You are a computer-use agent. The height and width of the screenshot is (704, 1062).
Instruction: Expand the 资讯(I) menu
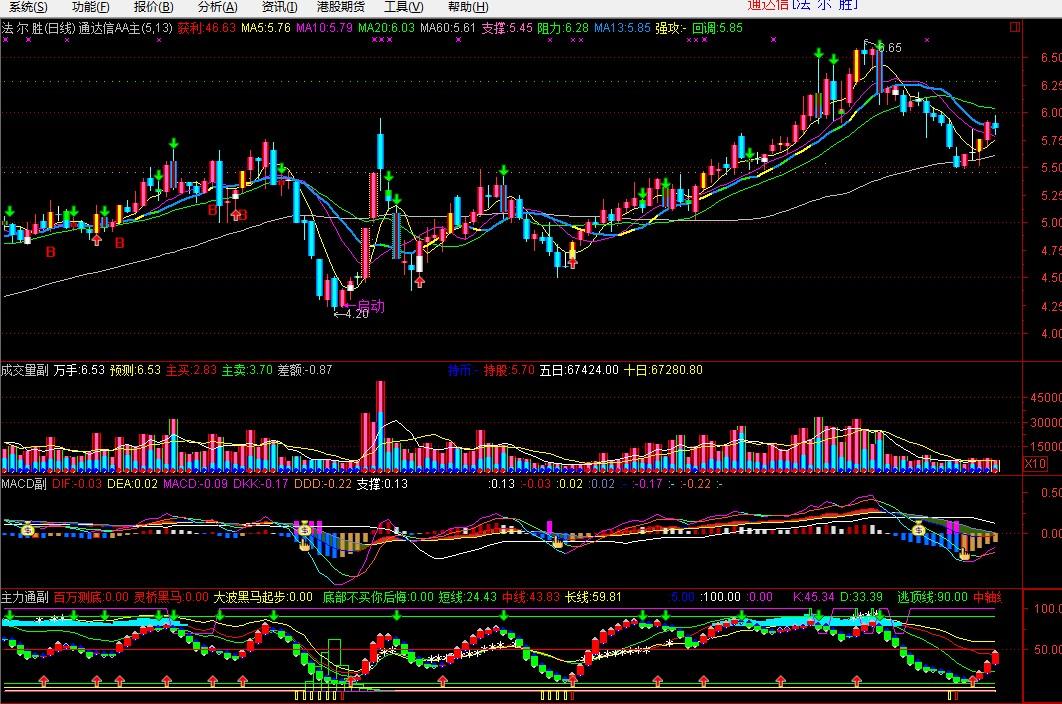[279, 7]
